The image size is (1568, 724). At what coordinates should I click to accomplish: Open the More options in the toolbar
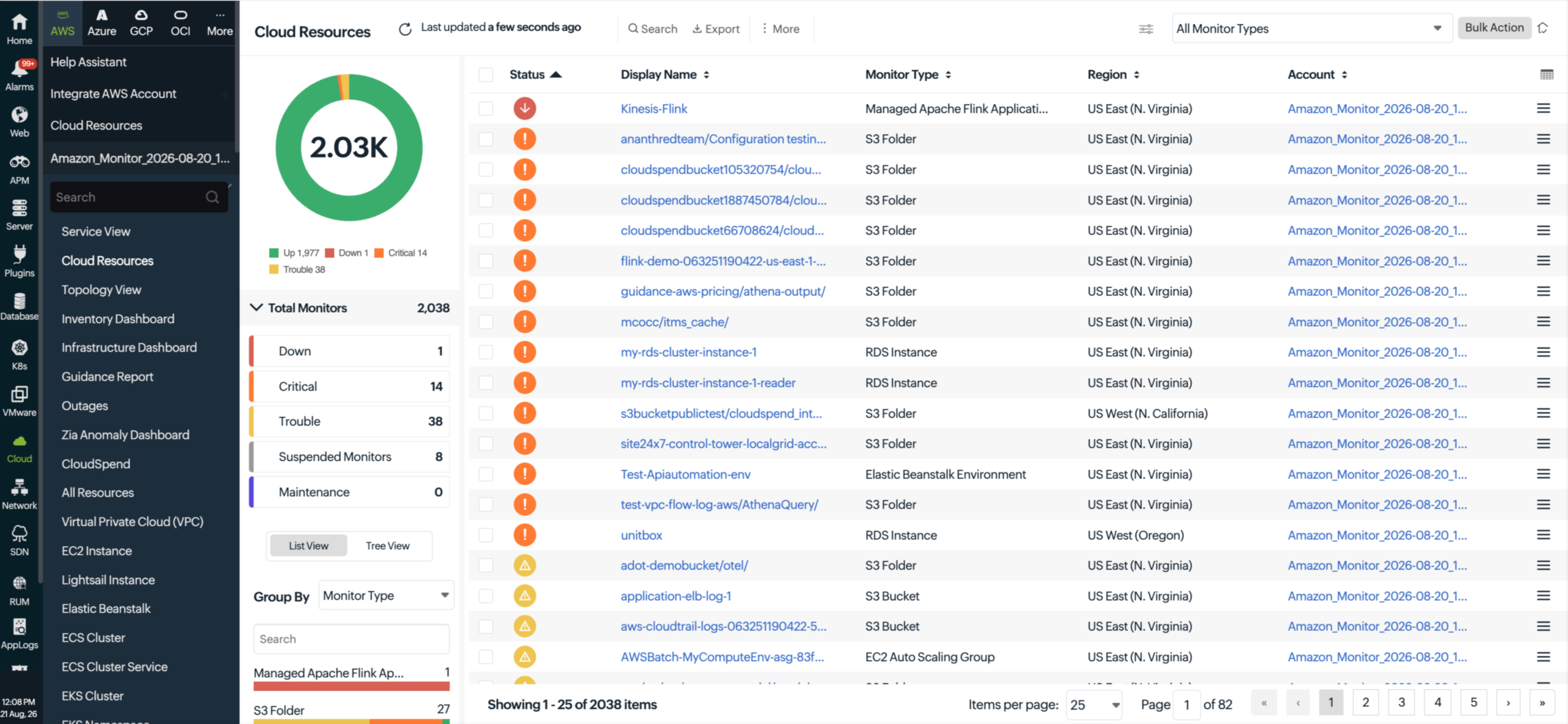(x=780, y=29)
